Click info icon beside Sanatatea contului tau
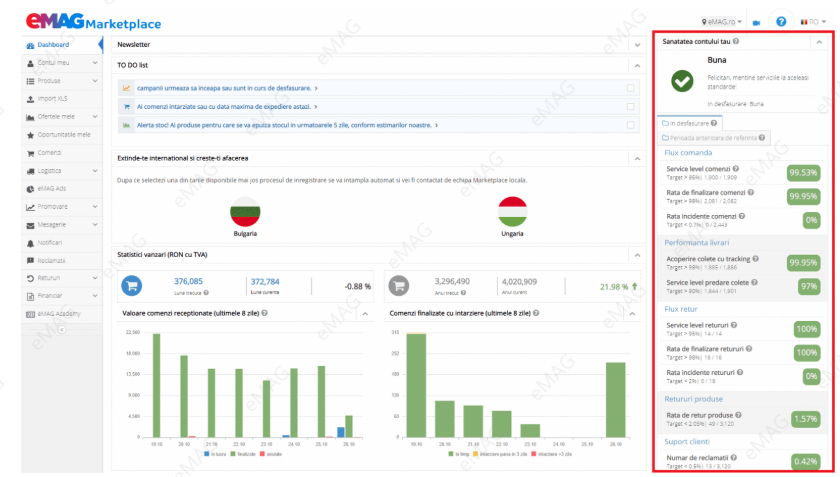This screenshot has width=840, height=477. pos(735,42)
